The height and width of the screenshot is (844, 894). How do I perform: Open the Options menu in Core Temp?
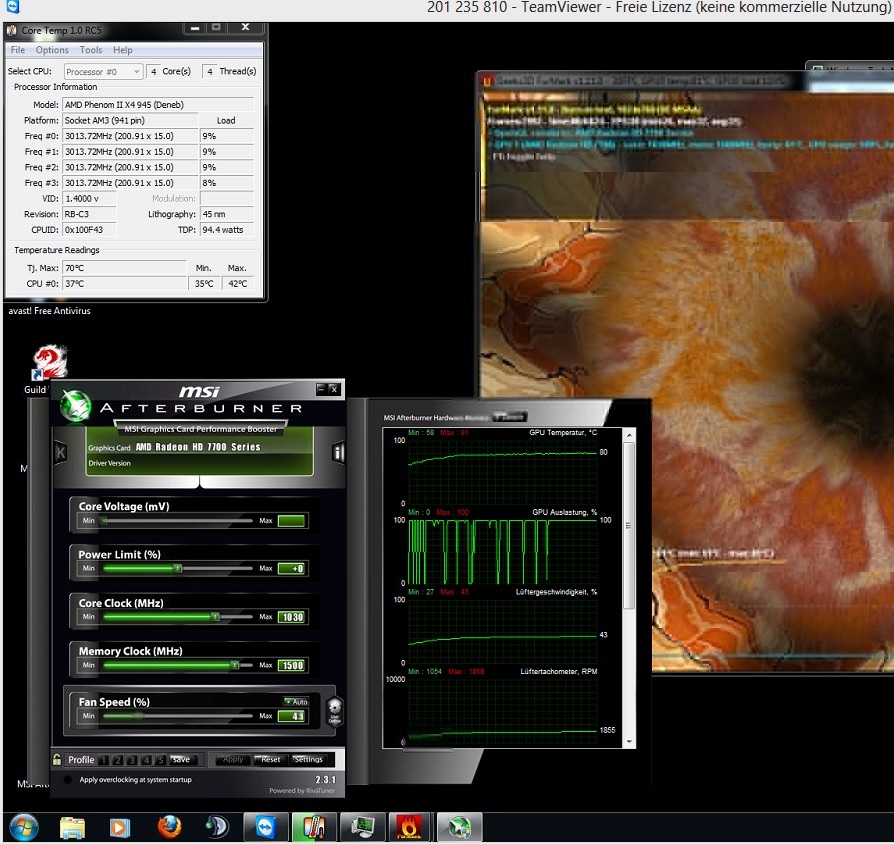pyautogui.click(x=52, y=50)
